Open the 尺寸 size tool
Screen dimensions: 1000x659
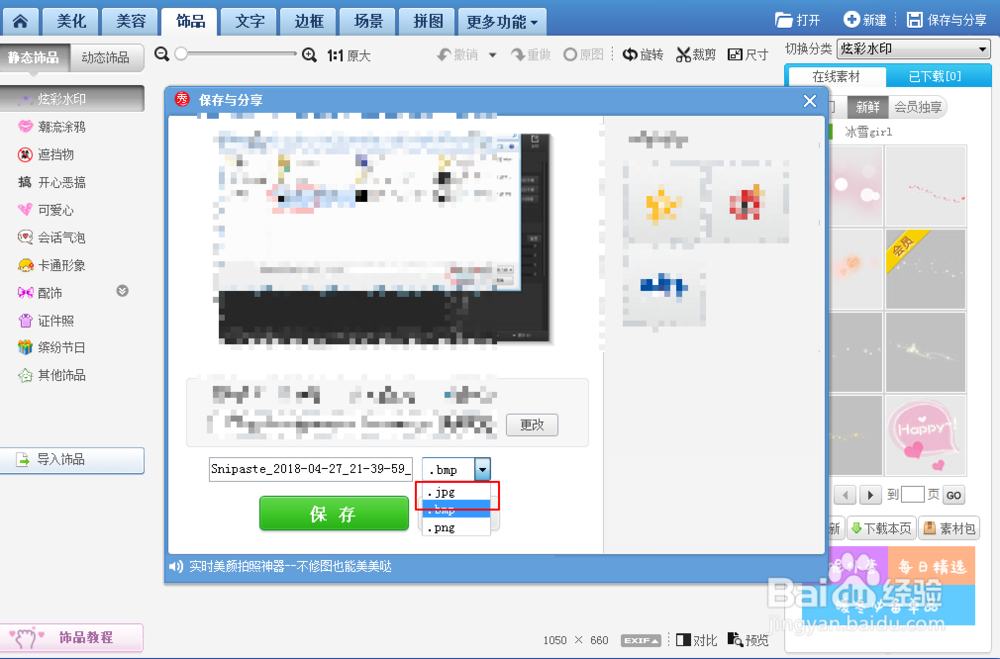coord(748,55)
